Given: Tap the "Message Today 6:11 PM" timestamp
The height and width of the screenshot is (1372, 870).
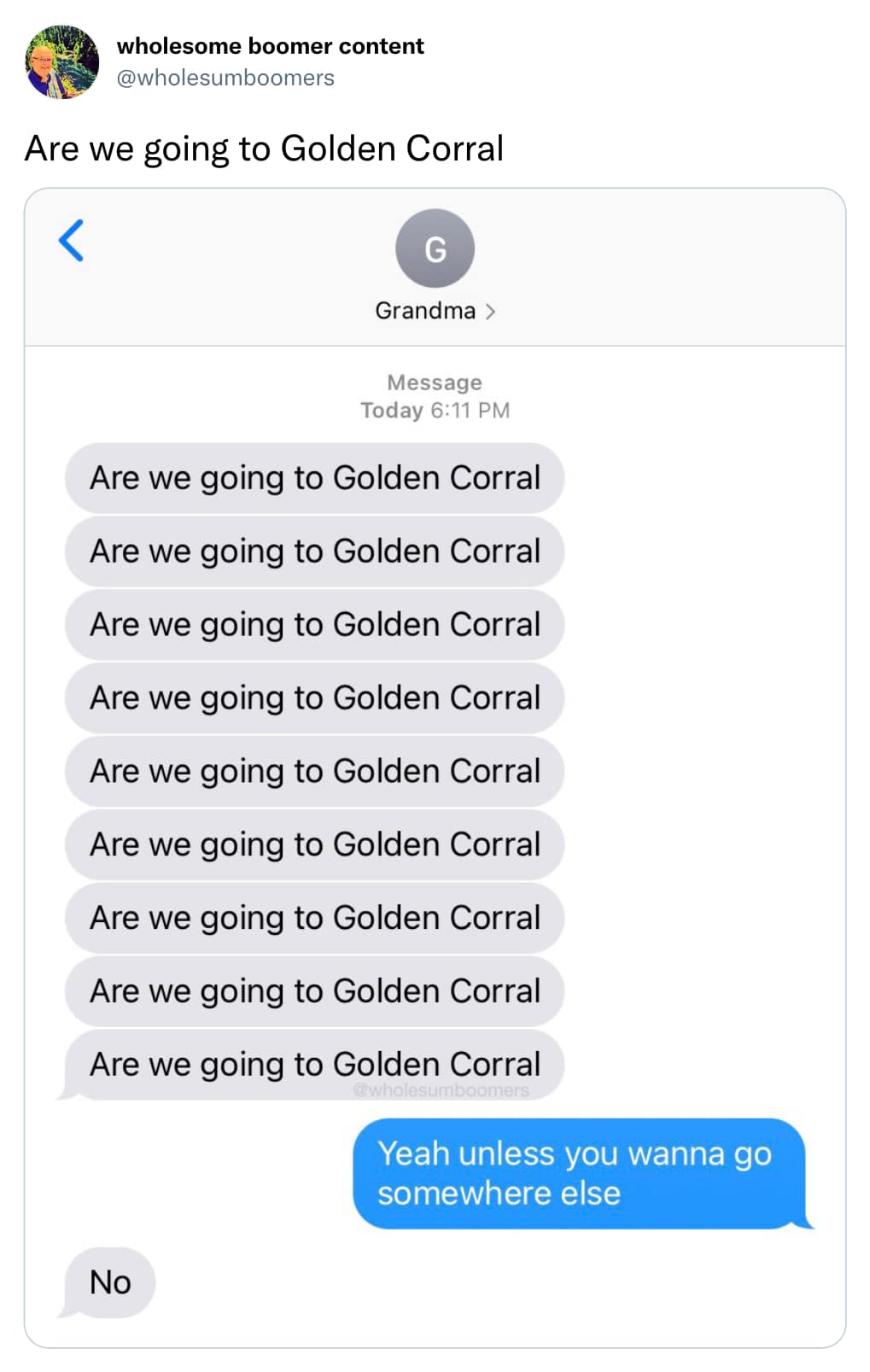Looking at the screenshot, I should [435, 397].
